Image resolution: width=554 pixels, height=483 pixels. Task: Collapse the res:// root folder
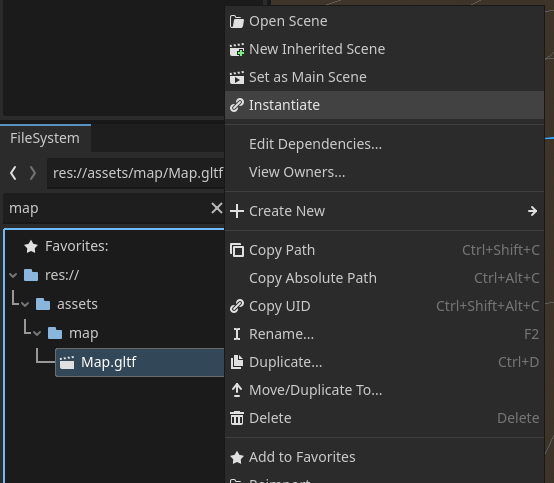click(x=13, y=275)
